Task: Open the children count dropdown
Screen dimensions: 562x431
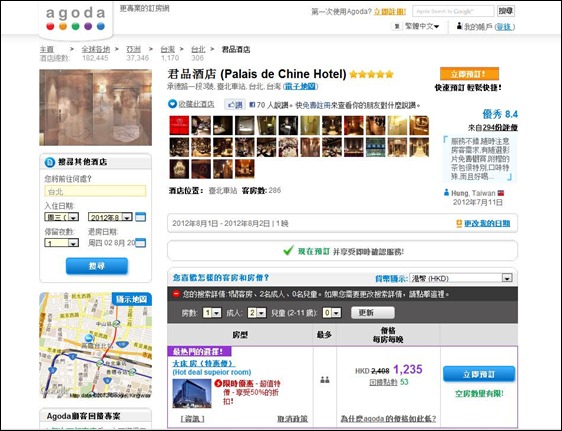Action: [332, 313]
